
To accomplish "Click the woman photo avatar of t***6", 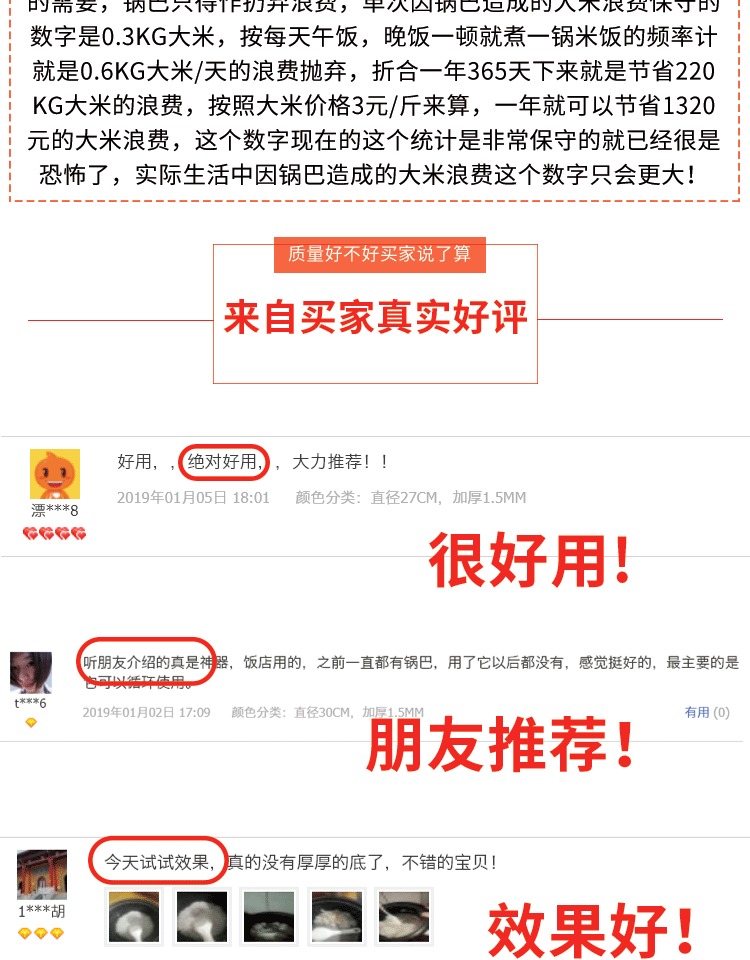I will 31,673.
